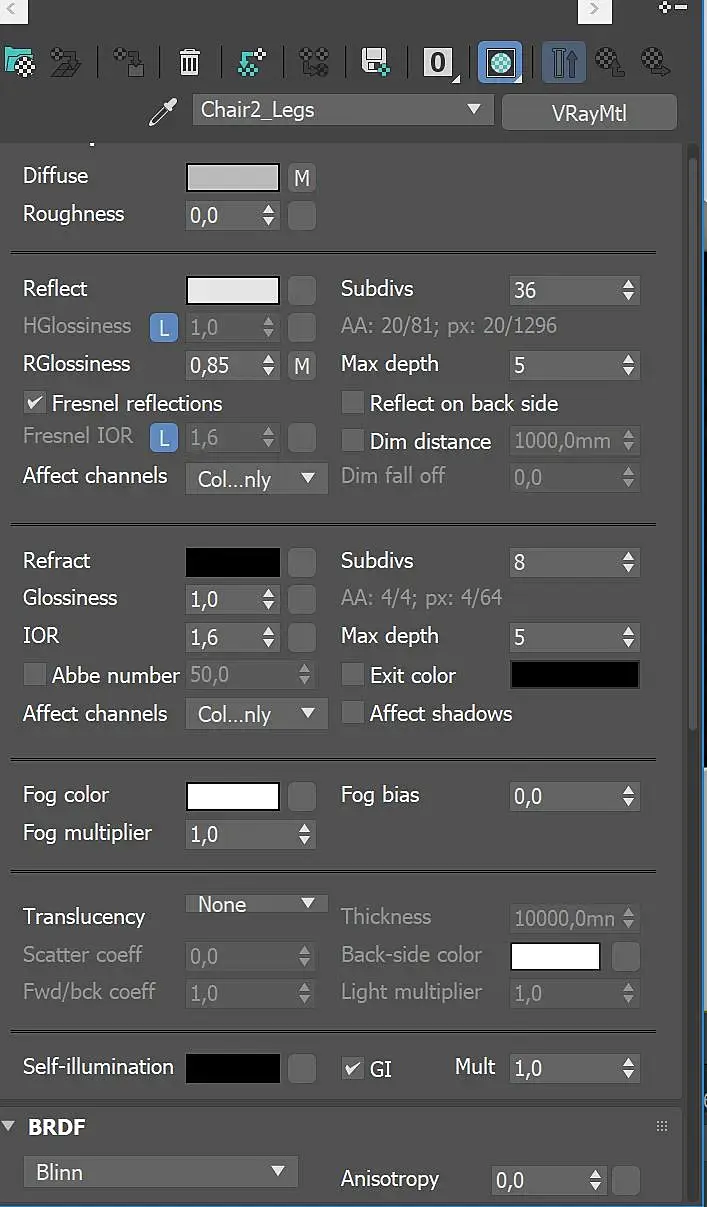Click the VRayMtl material type button
This screenshot has width=707, height=1207.
click(588, 113)
